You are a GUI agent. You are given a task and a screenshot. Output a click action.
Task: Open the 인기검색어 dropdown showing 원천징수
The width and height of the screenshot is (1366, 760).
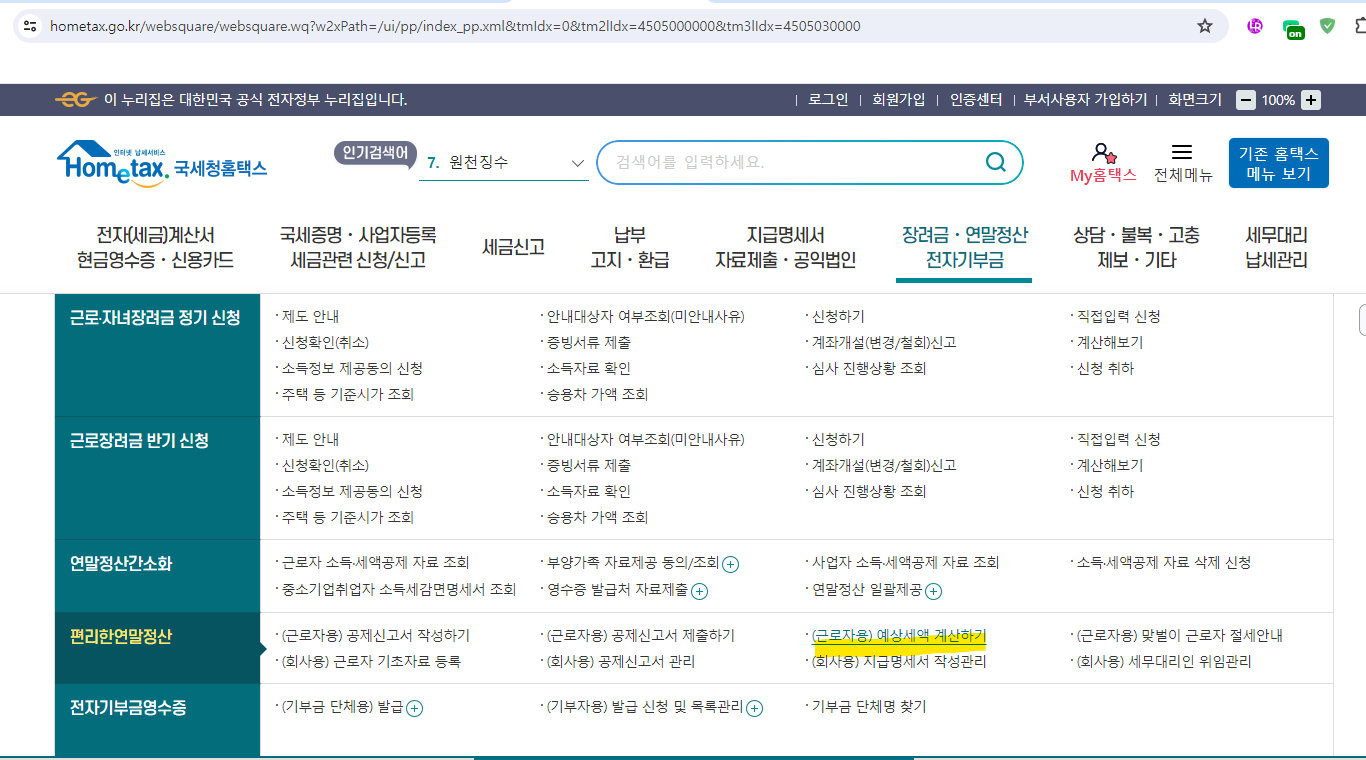click(x=504, y=162)
